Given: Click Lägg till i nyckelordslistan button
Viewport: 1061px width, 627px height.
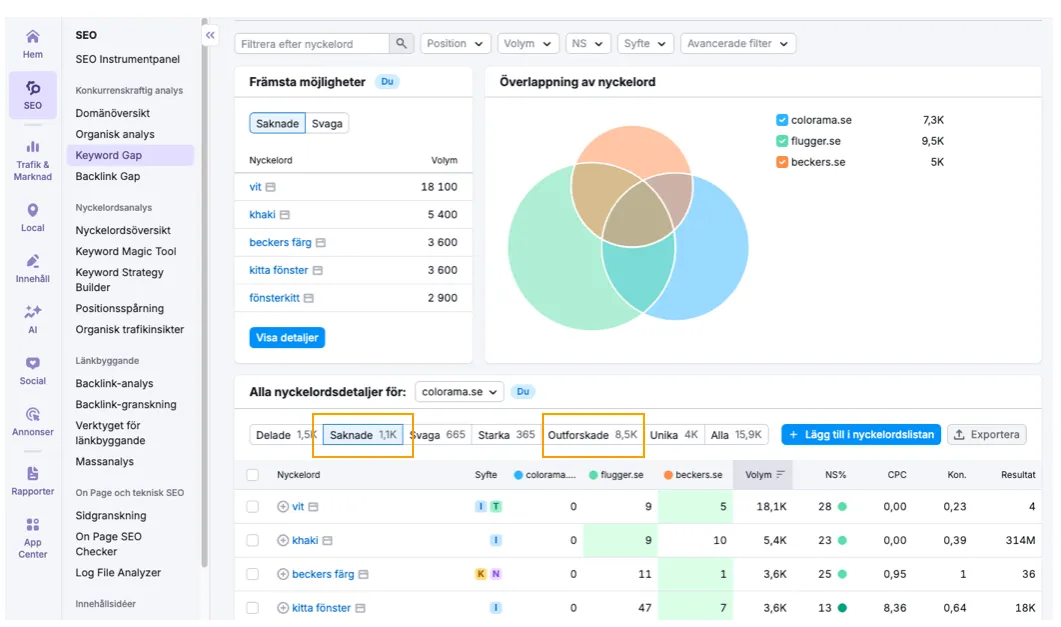Looking at the screenshot, I should coord(861,434).
